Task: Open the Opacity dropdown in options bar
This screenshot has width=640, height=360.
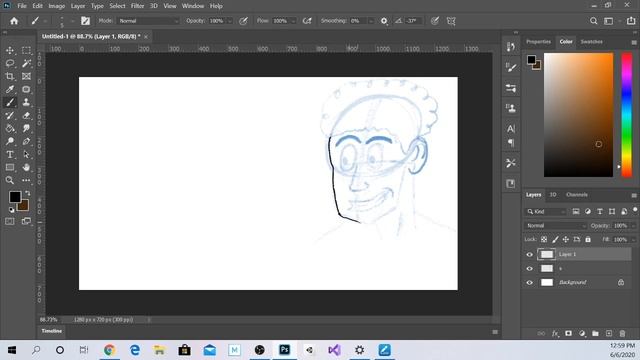Action: pyautogui.click(x=230, y=21)
